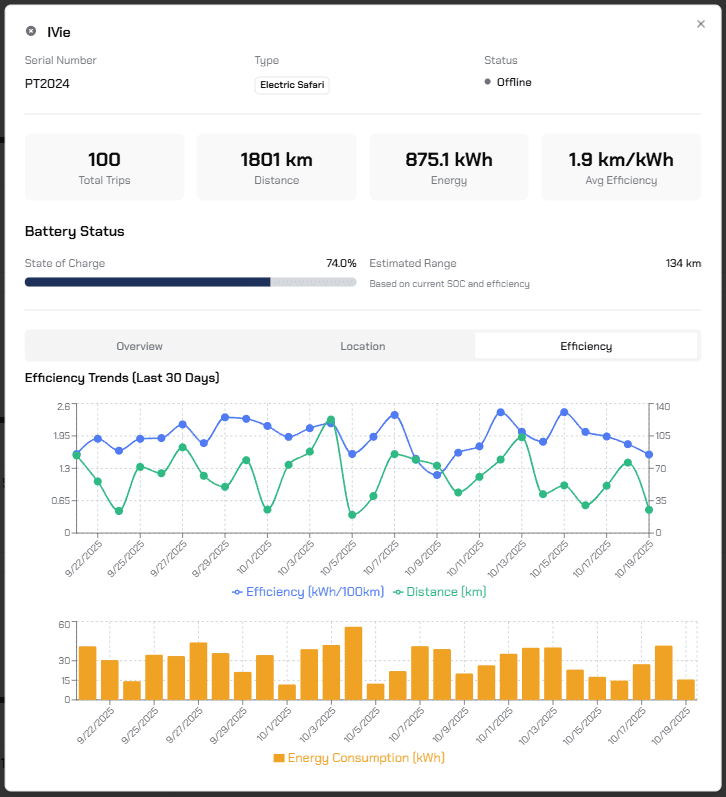The width and height of the screenshot is (726, 797).
Task: Click the 875.1 kWh Energy card
Action: (x=449, y=167)
